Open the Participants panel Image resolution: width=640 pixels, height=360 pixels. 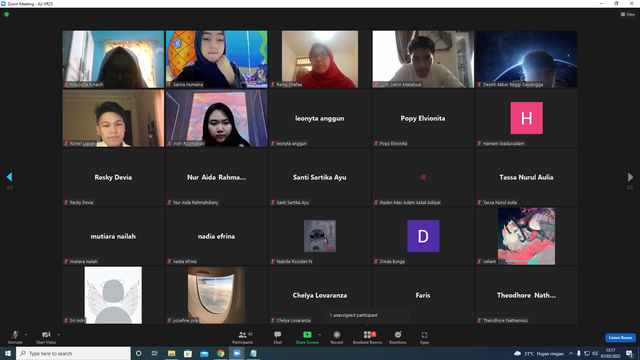point(243,337)
